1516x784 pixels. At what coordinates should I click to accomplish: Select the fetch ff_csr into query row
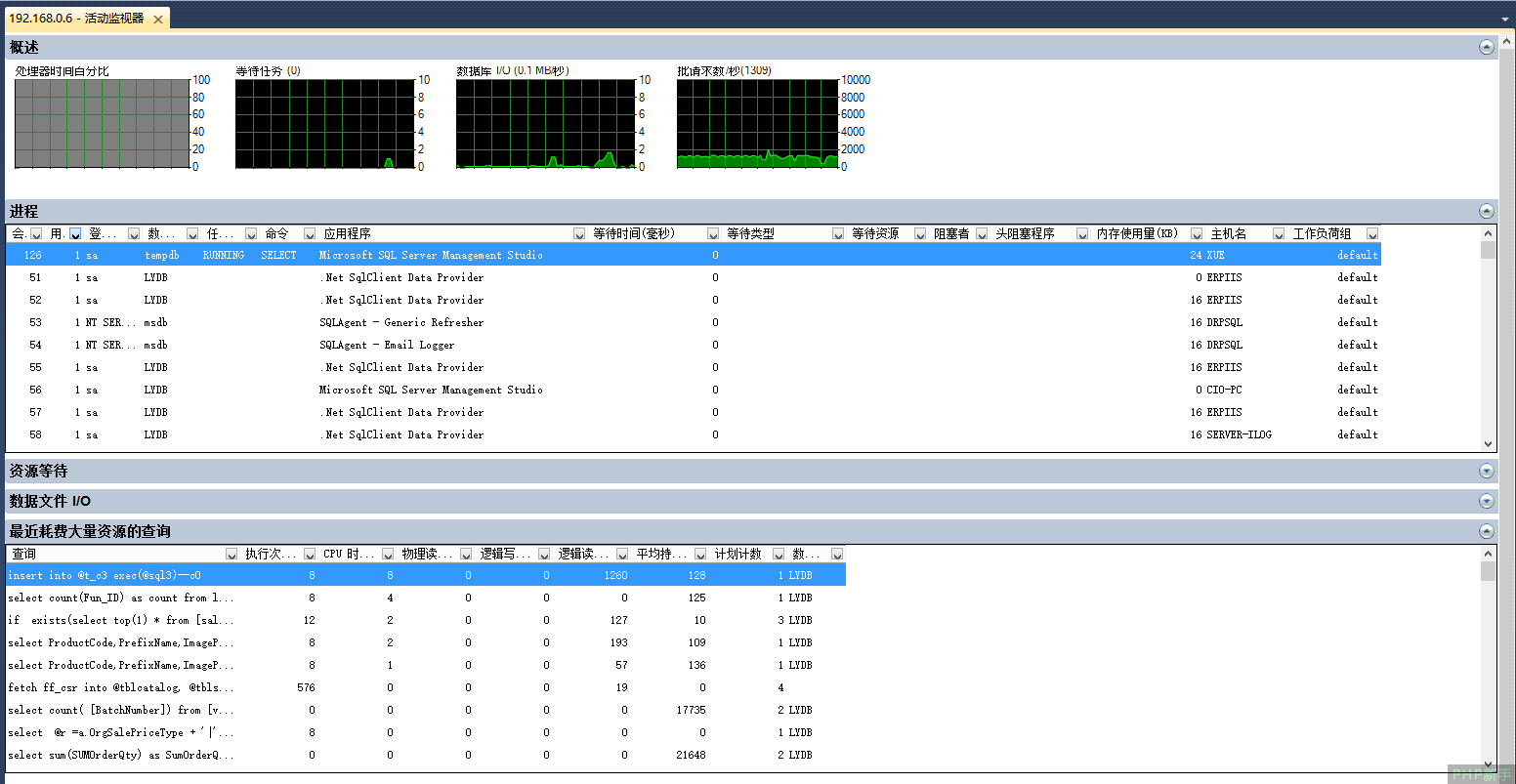pos(426,687)
